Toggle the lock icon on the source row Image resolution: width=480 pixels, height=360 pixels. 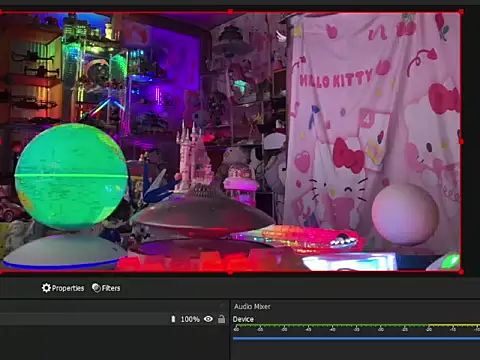(221, 319)
